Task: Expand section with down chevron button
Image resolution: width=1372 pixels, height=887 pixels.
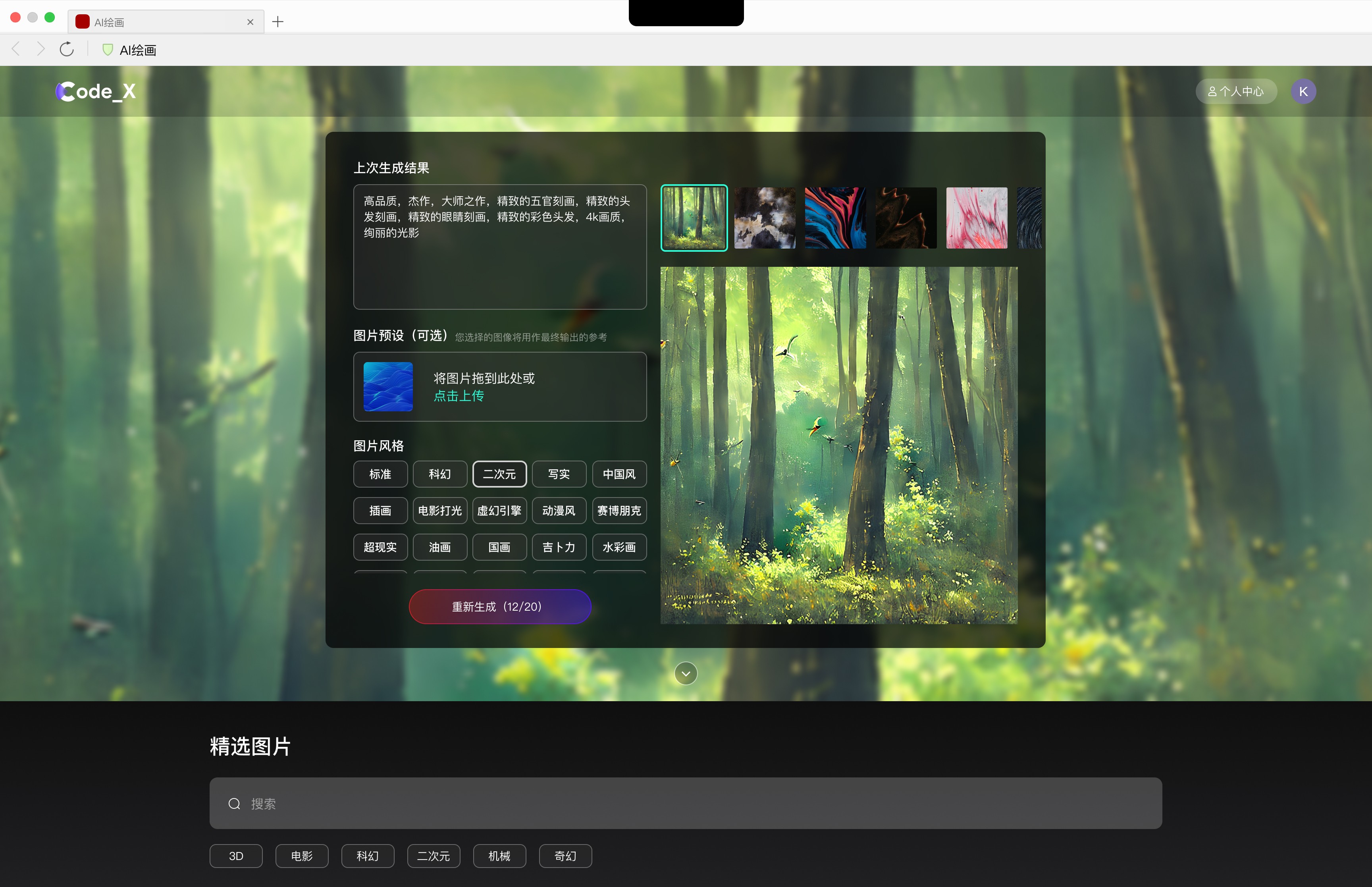Action: 686,673
